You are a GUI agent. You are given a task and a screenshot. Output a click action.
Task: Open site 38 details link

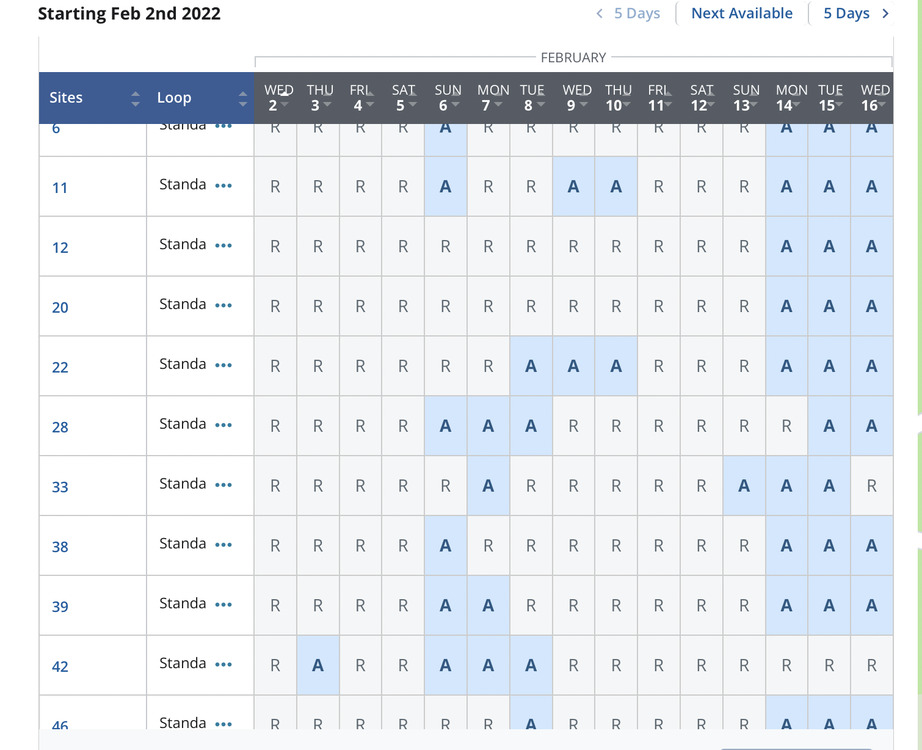point(60,547)
